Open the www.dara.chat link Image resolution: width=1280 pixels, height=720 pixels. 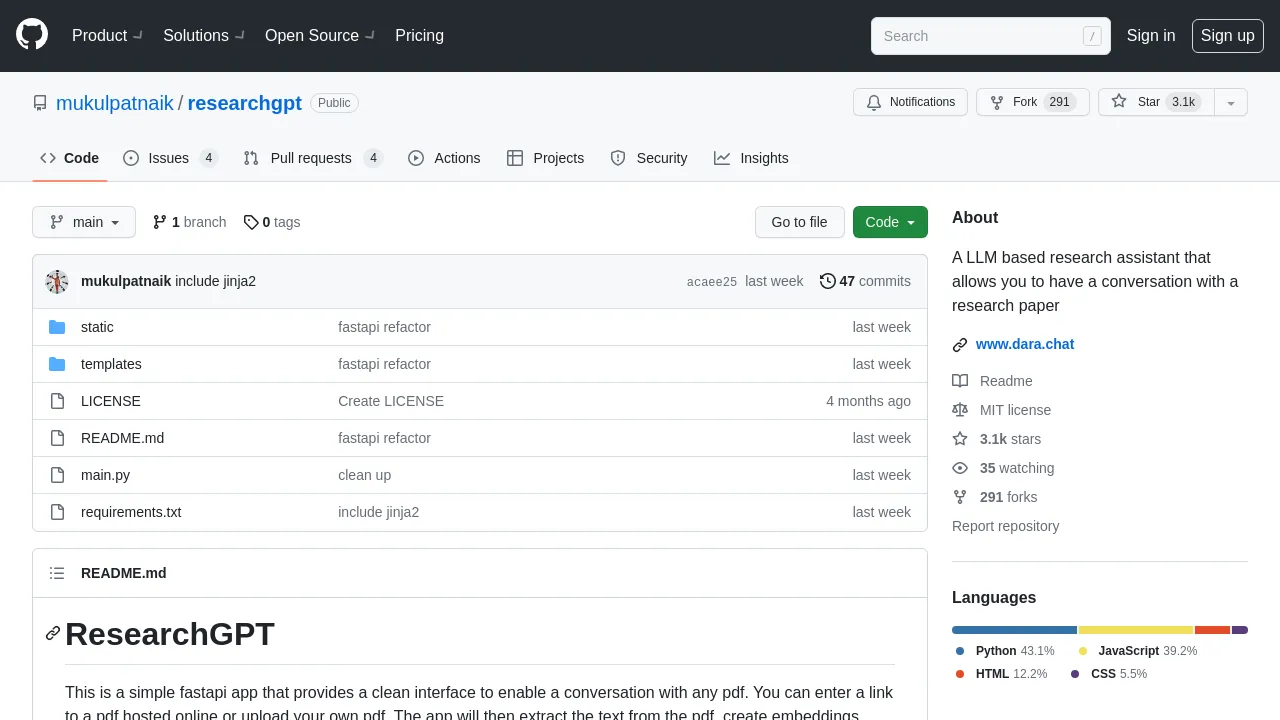coord(1025,344)
